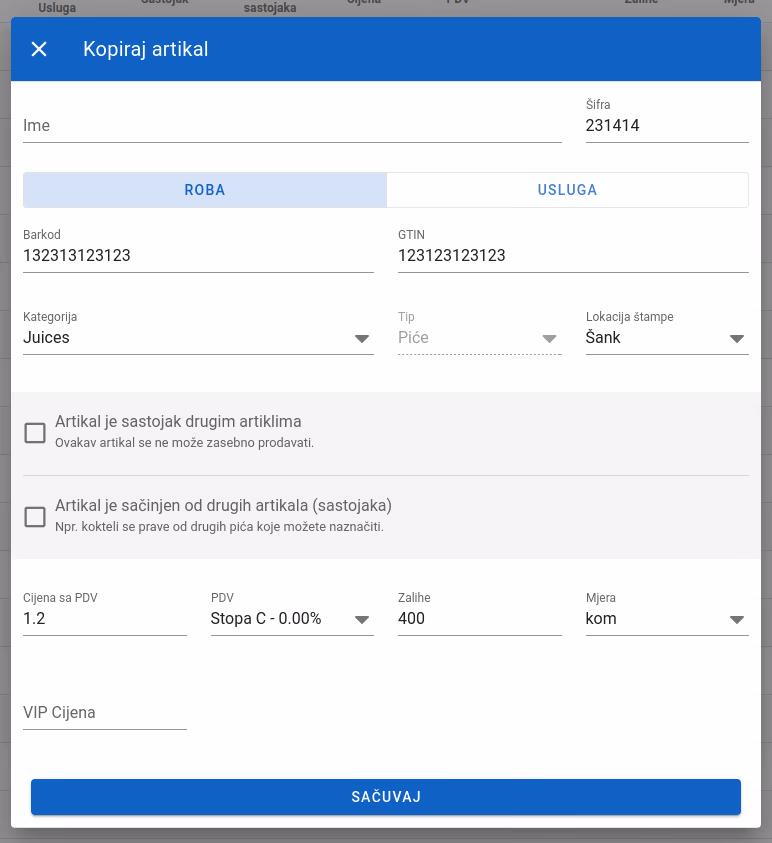Click the VIP Cijena field
Viewport: 772px width, 843px height.
tap(104, 713)
